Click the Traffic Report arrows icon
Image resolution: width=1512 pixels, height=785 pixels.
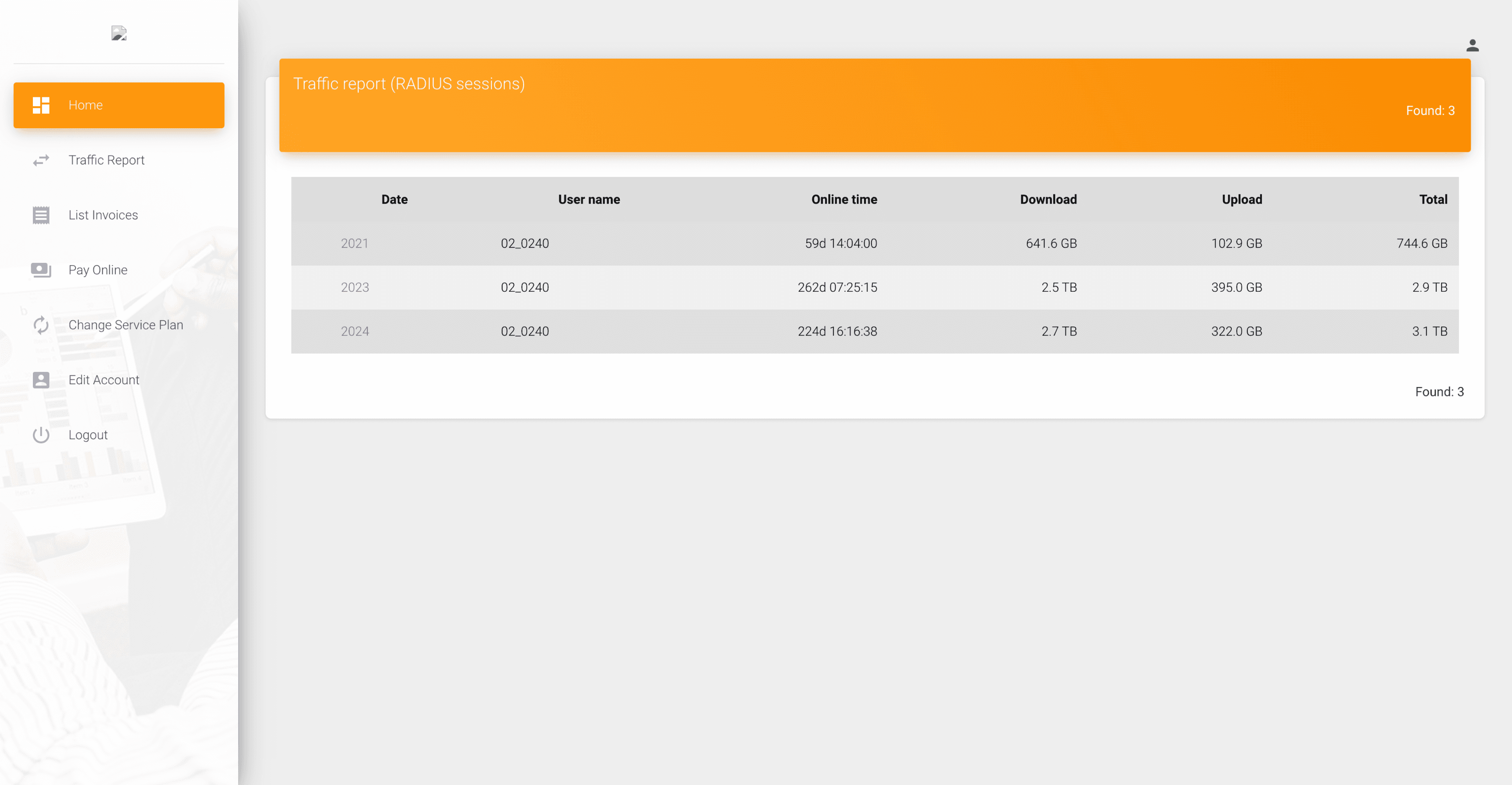40,160
